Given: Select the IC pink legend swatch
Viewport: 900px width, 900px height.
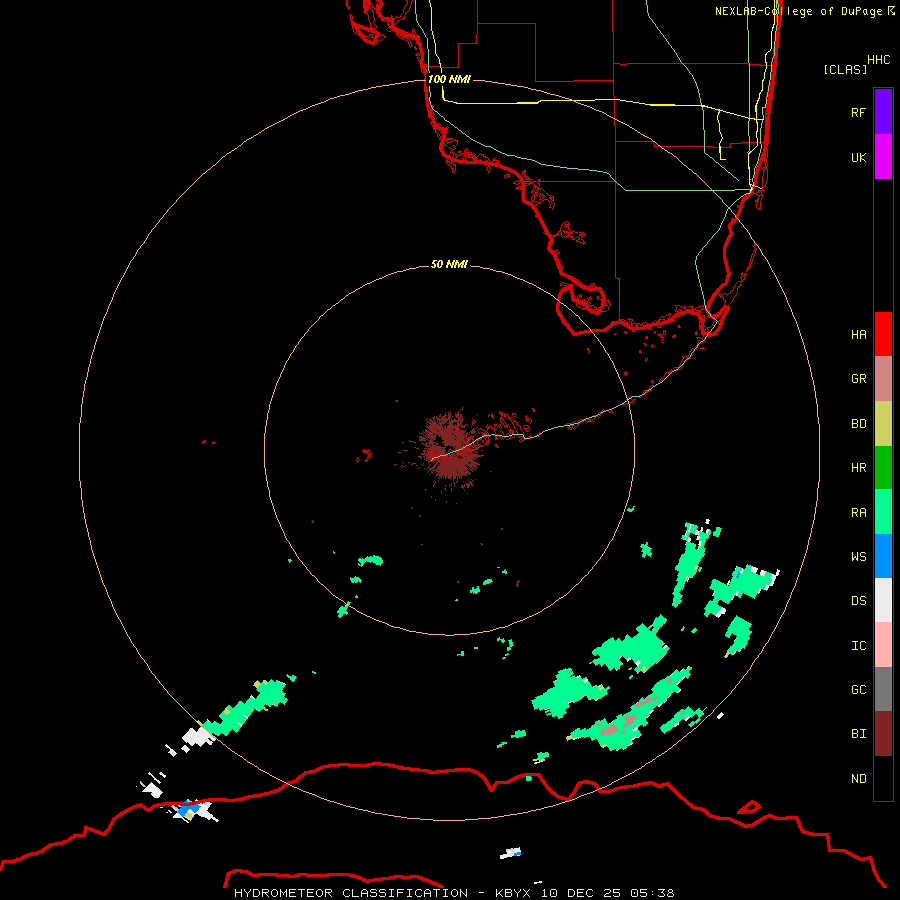Looking at the screenshot, I should point(883,645).
